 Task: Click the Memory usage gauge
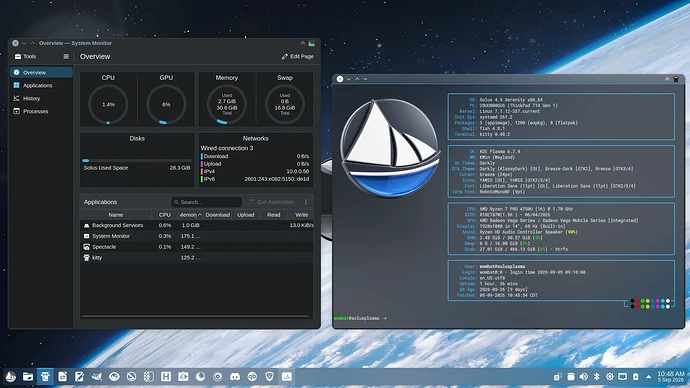227,104
